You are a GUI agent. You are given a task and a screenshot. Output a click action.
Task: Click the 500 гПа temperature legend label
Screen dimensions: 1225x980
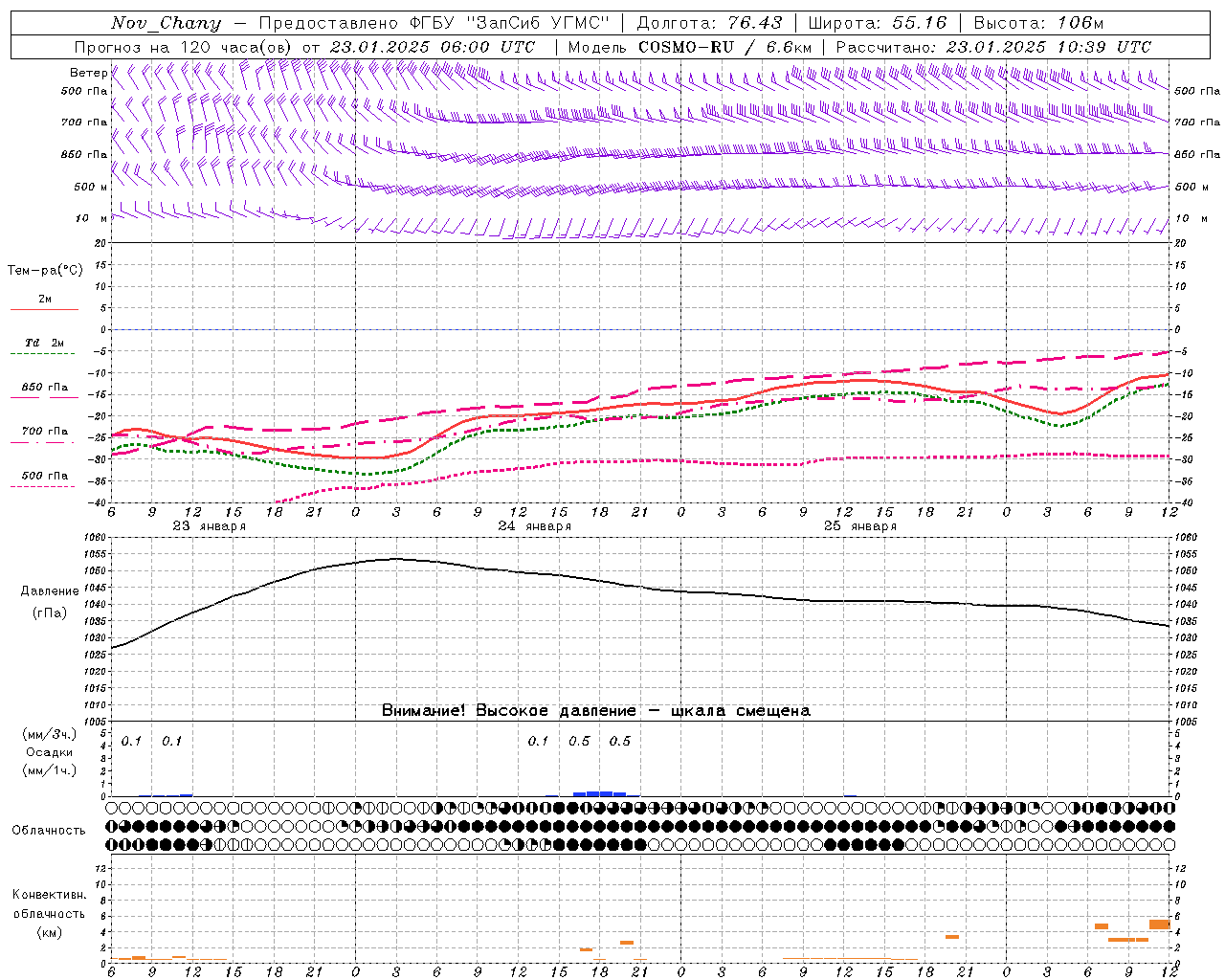tap(44, 476)
